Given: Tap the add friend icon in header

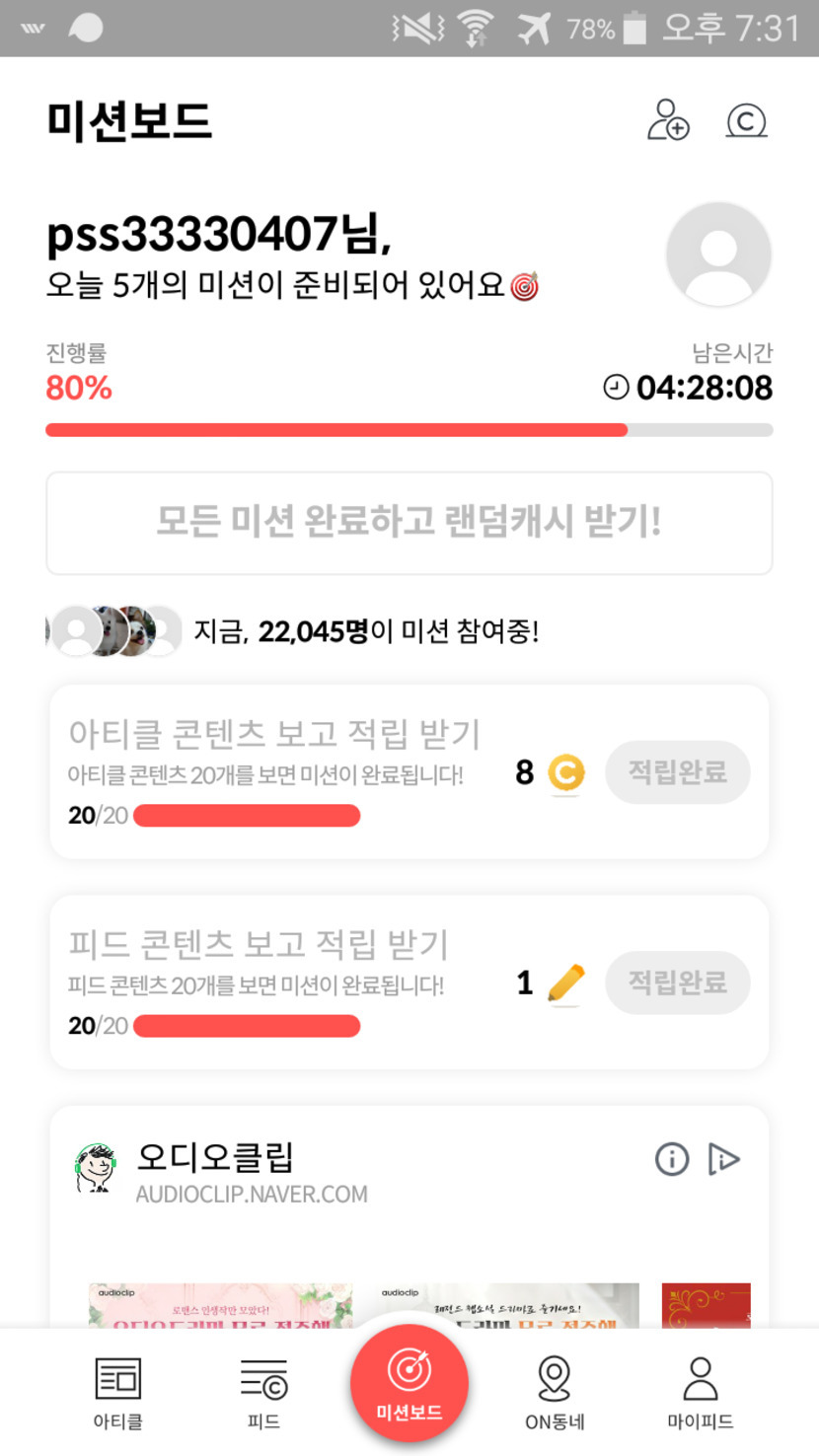Looking at the screenshot, I should [668, 120].
